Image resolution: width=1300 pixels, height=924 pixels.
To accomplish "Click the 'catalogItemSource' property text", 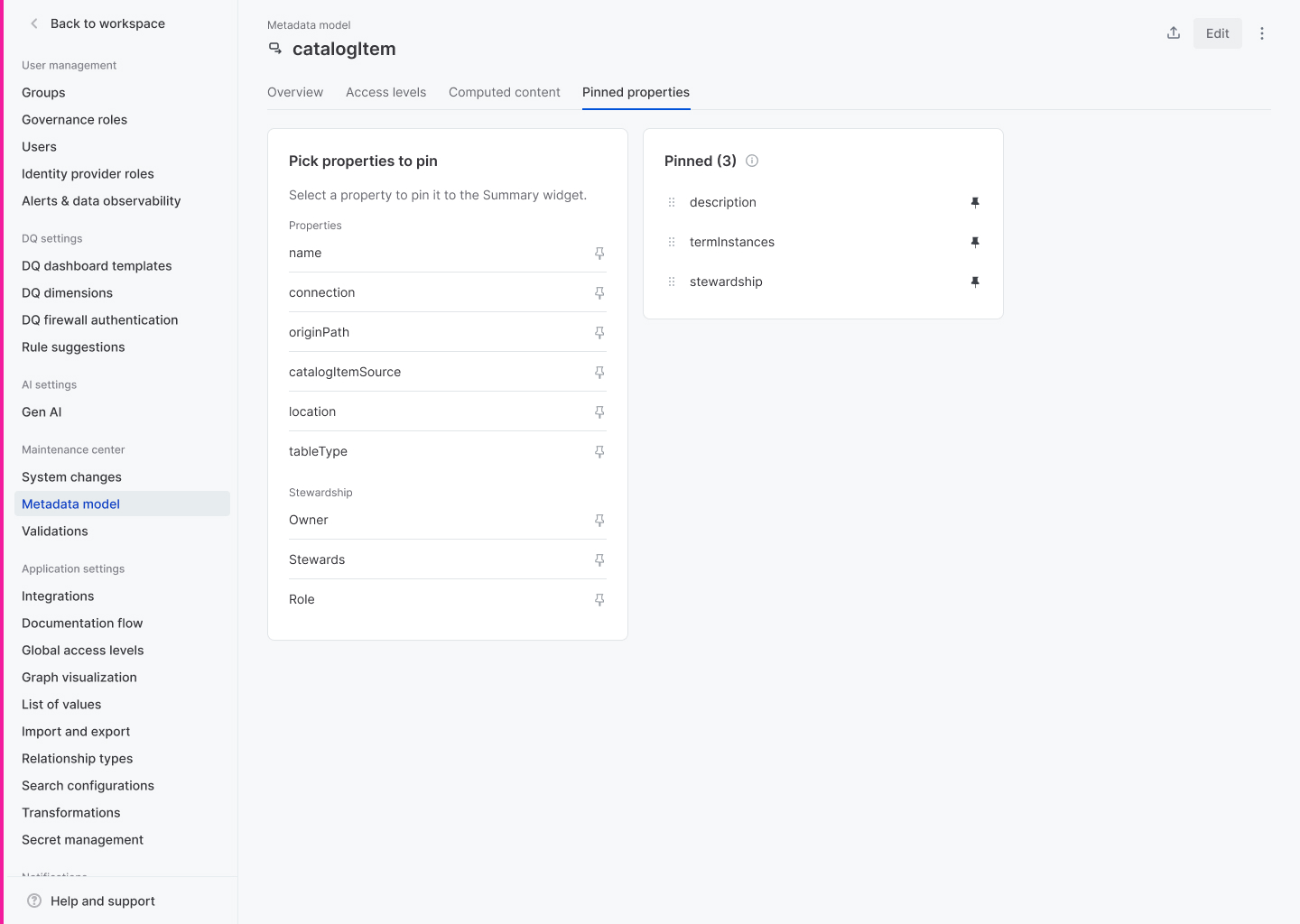I will pos(345,372).
